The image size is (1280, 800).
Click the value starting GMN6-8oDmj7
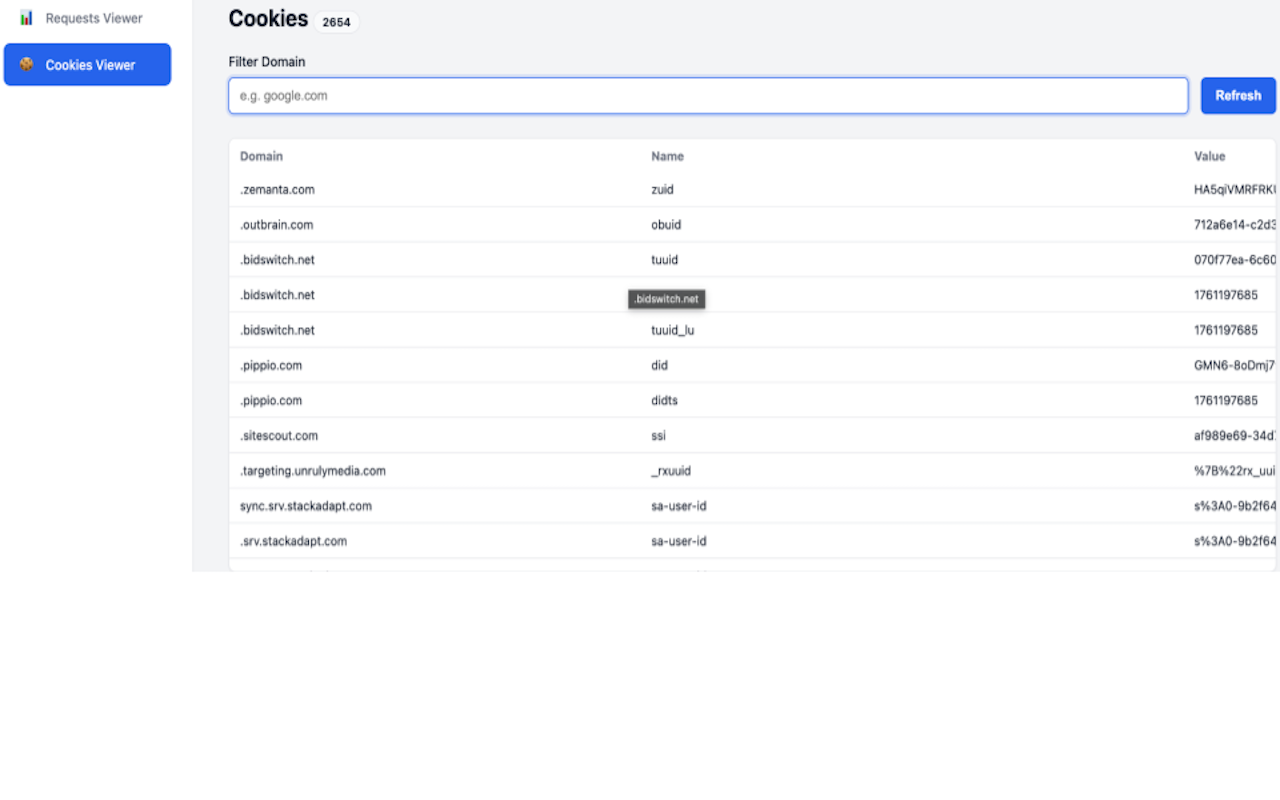[1235, 366]
